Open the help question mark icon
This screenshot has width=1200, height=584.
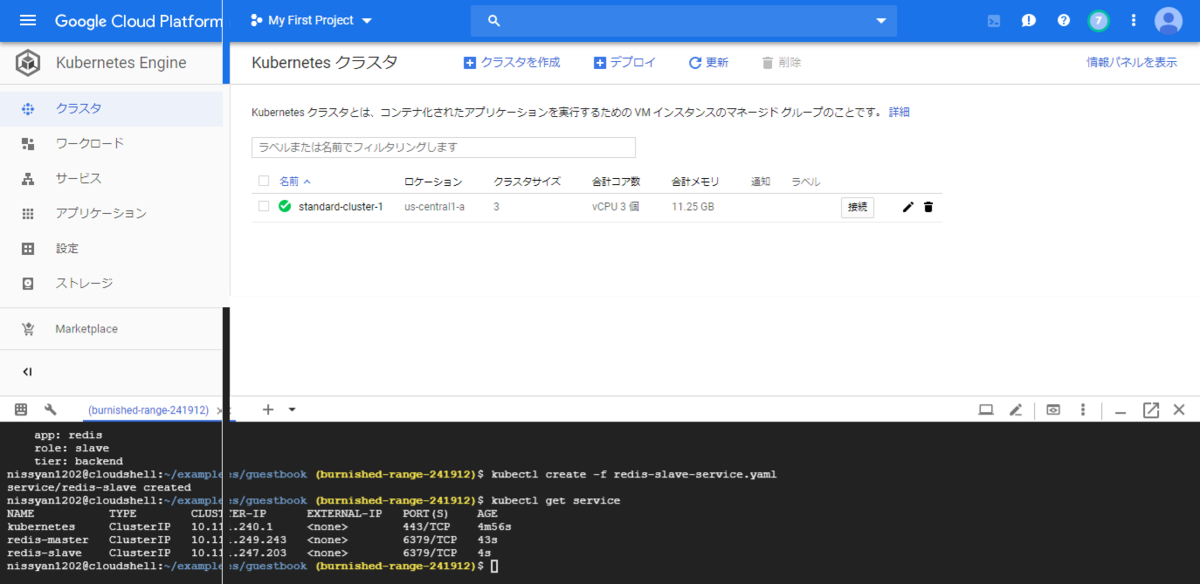pyautogui.click(x=1063, y=20)
